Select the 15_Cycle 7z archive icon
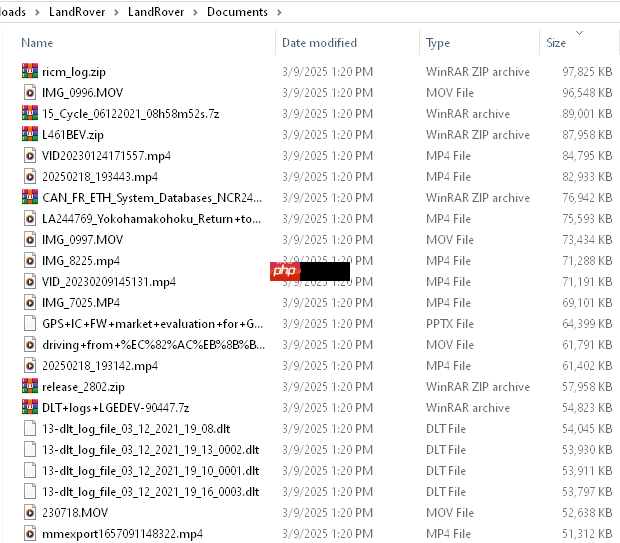The height and width of the screenshot is (543, 620). point(29,114)
